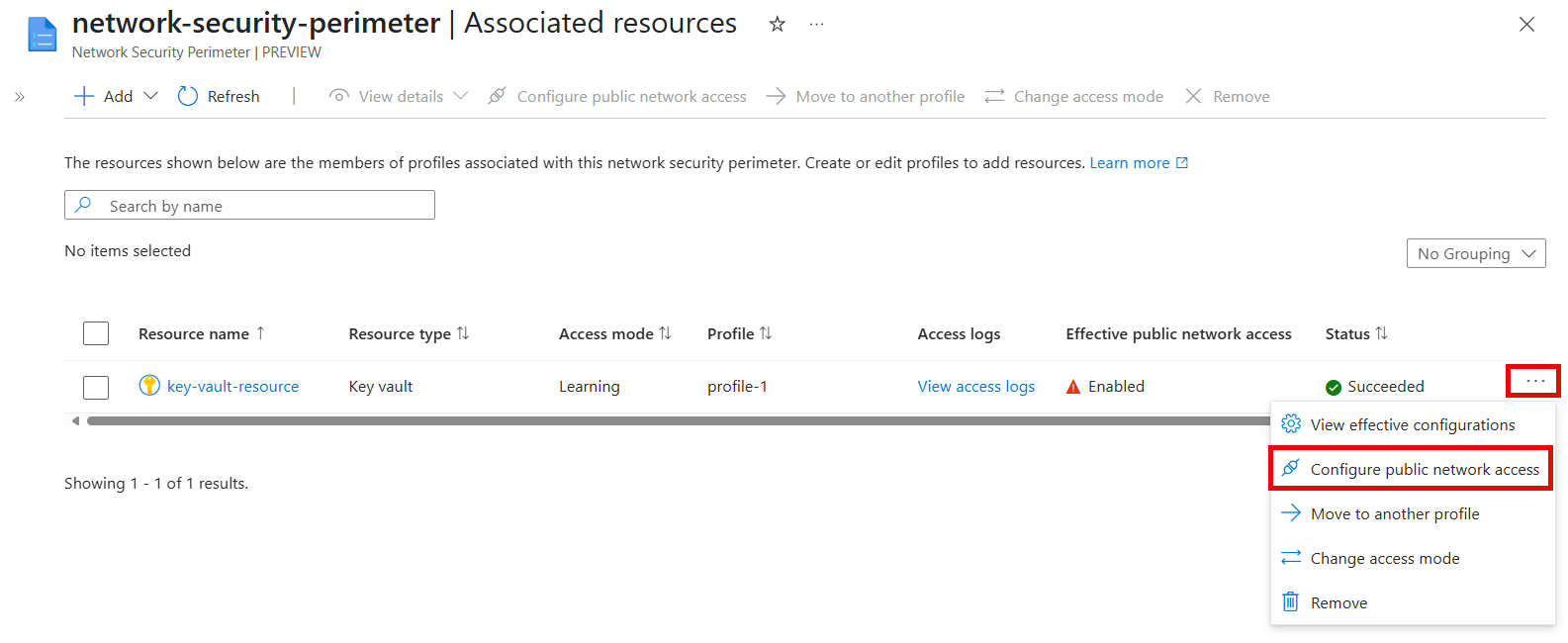Check the key-vault-resource row checkbox

[x=96, y=387]
